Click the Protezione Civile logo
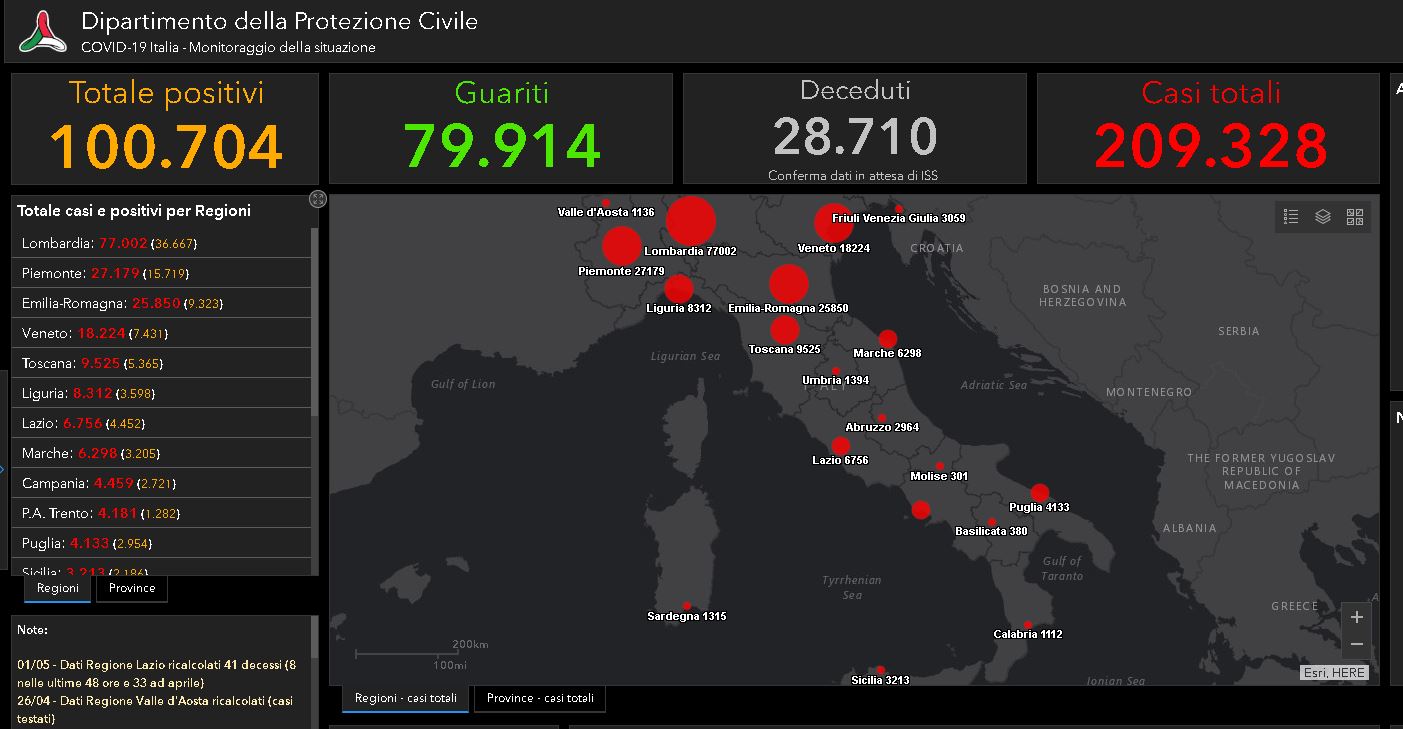This screenshot has width=1403, height=729. [43, 32]
